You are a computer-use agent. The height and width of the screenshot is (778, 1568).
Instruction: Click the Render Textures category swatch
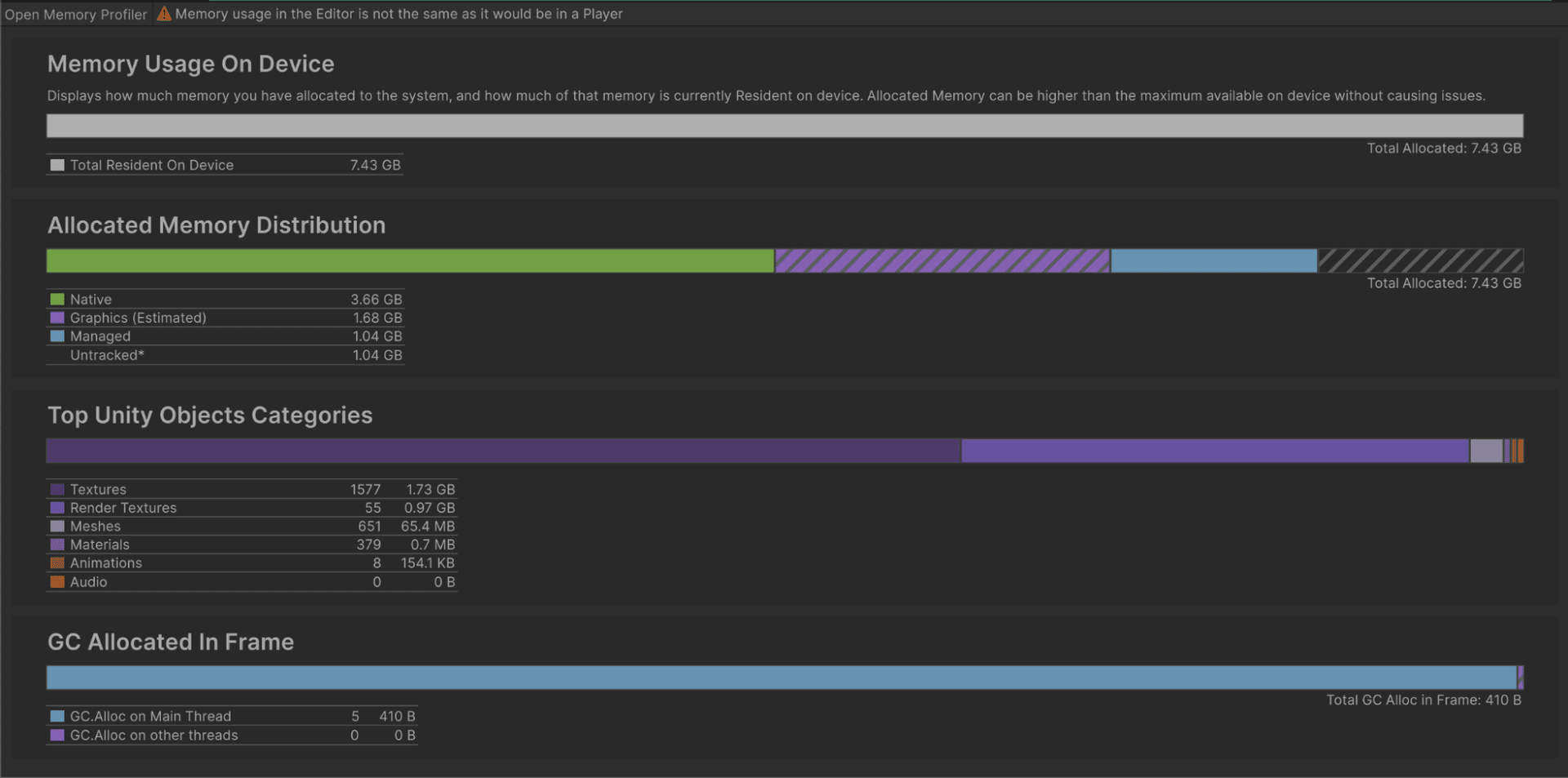coord(56,507)
